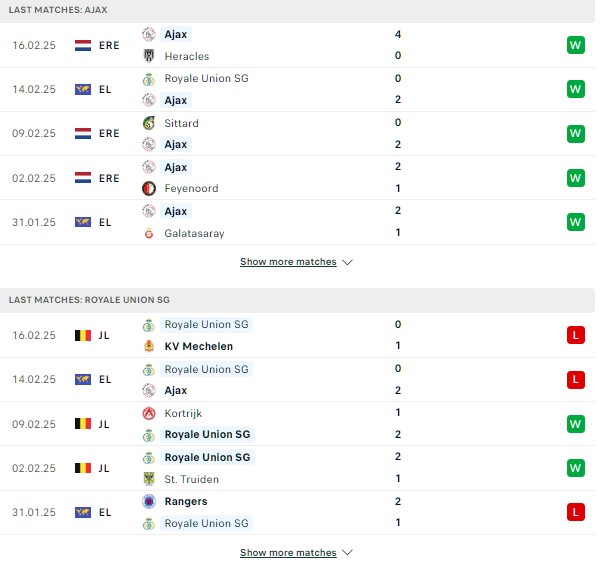Screen dimensions: 602x571
Task: Open the Rangers vs Royale Union SG match
Action: (298, 512)
